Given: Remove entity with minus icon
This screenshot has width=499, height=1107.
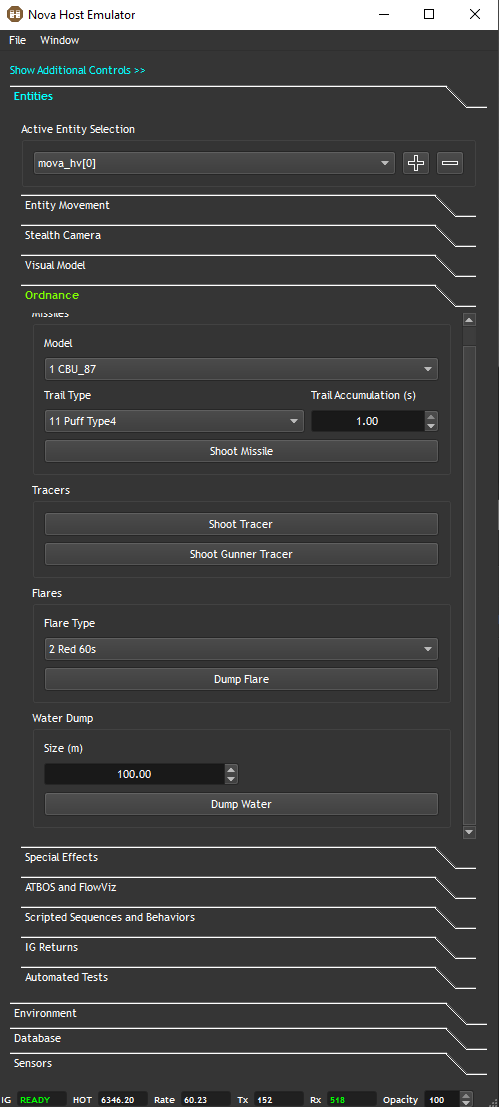Looking at the screenshot, I should tap(450, 163).
